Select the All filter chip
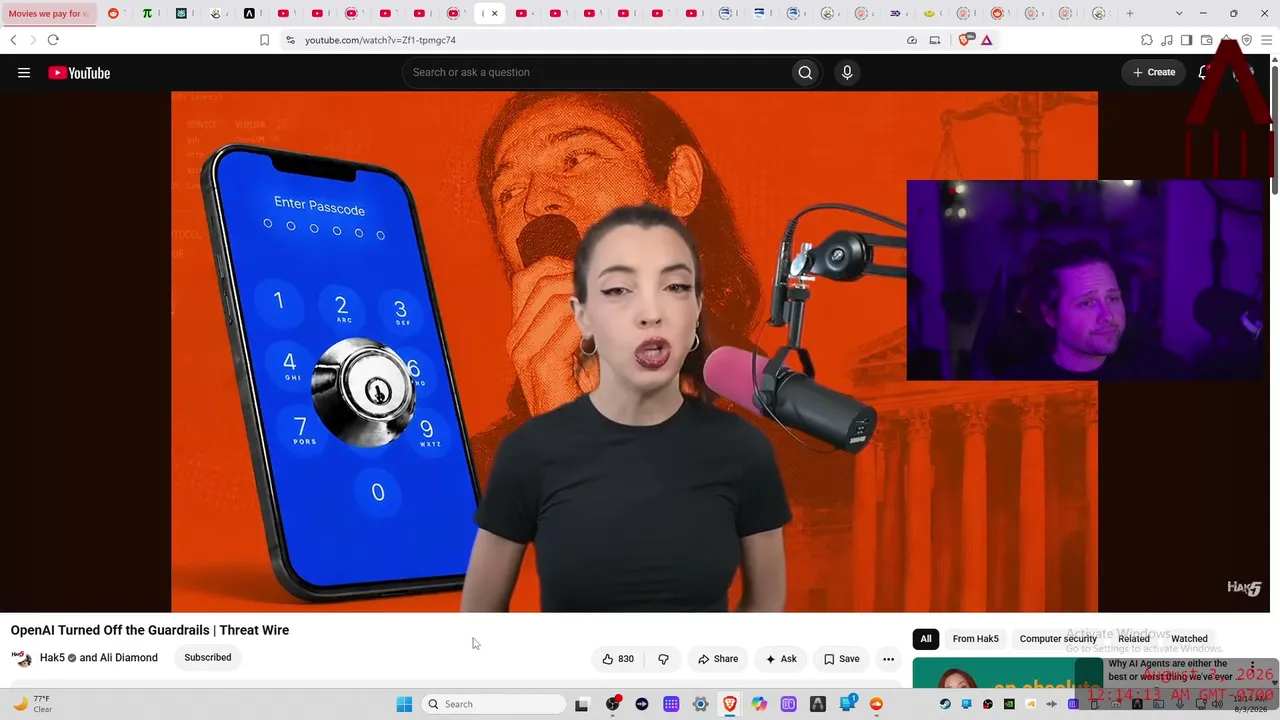The height and width of the screenshot is (720, 1280). (926, 639)
